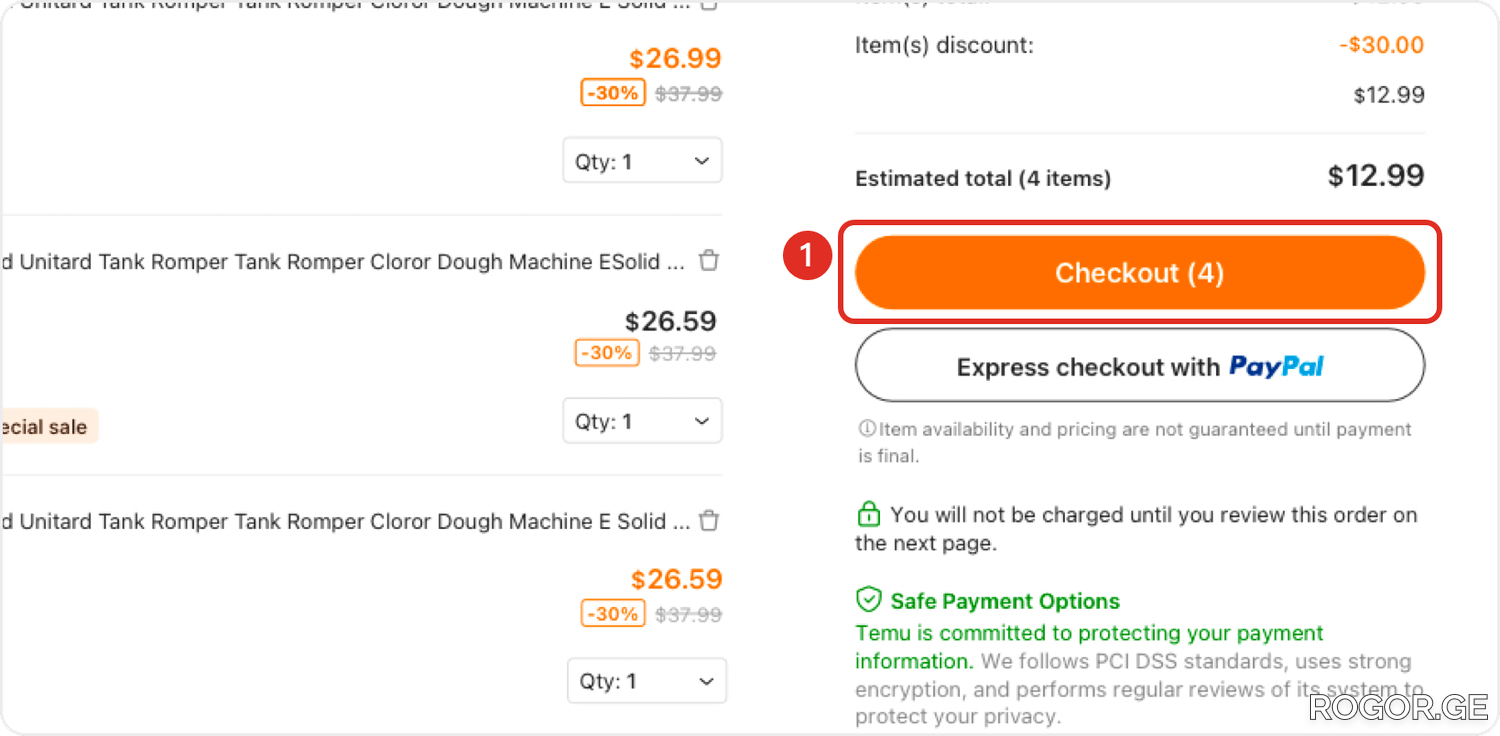Click the green padlock icon
This screenshot has width=1500, height=736.
868,515
